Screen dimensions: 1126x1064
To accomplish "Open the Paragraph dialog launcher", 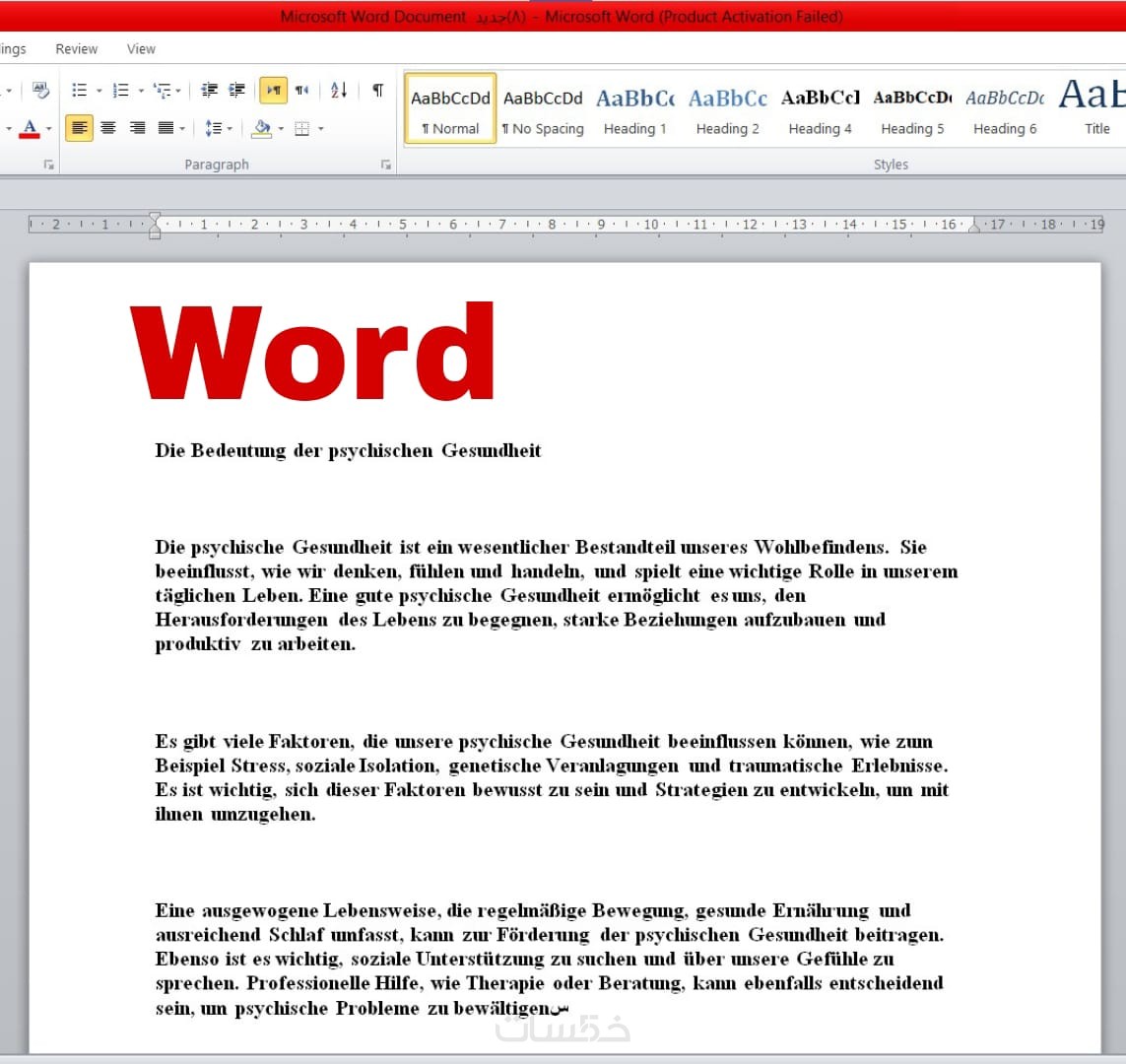I will click(x=385, y=166).
